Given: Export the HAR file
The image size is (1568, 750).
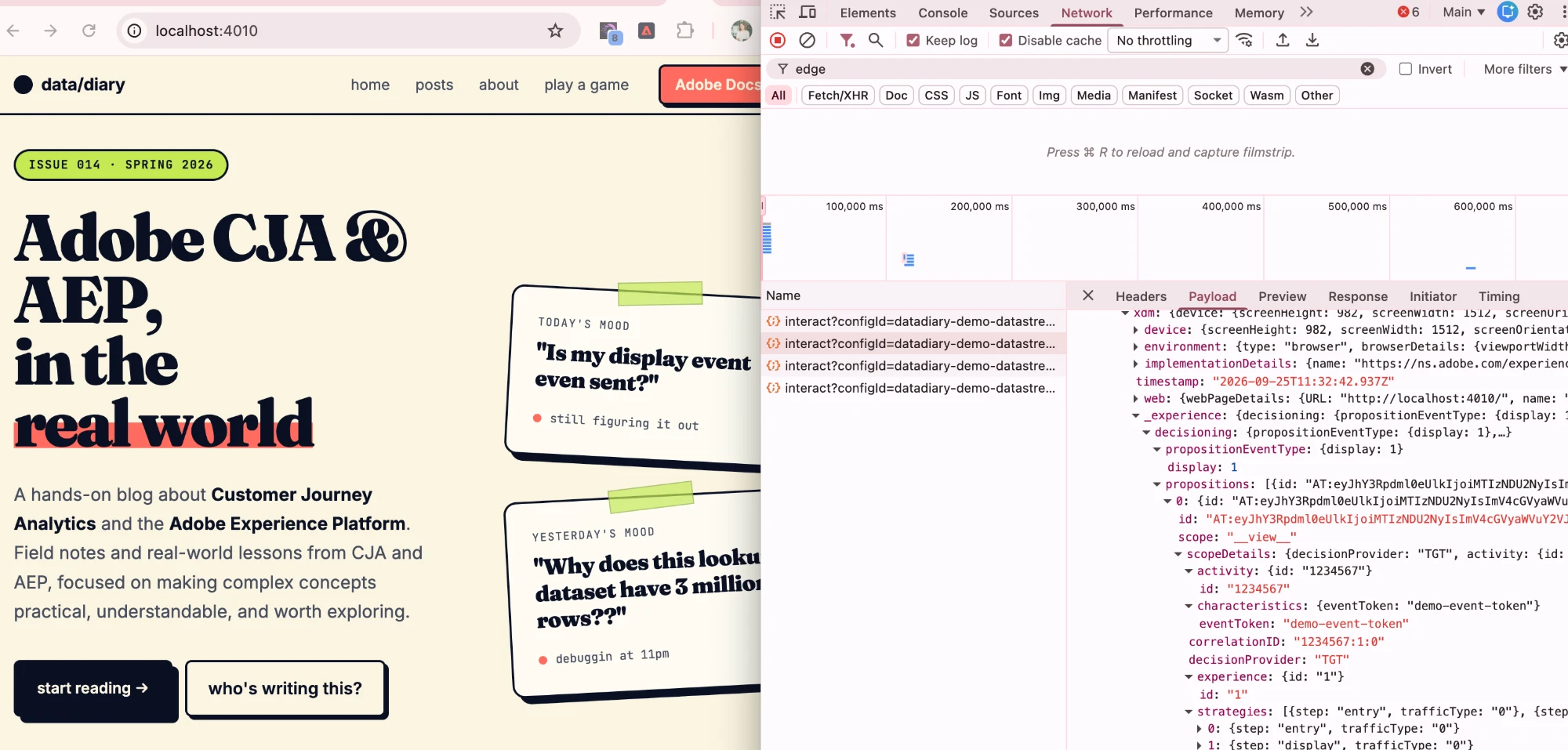Looking at the screenshot, I should pos(1312,40).
